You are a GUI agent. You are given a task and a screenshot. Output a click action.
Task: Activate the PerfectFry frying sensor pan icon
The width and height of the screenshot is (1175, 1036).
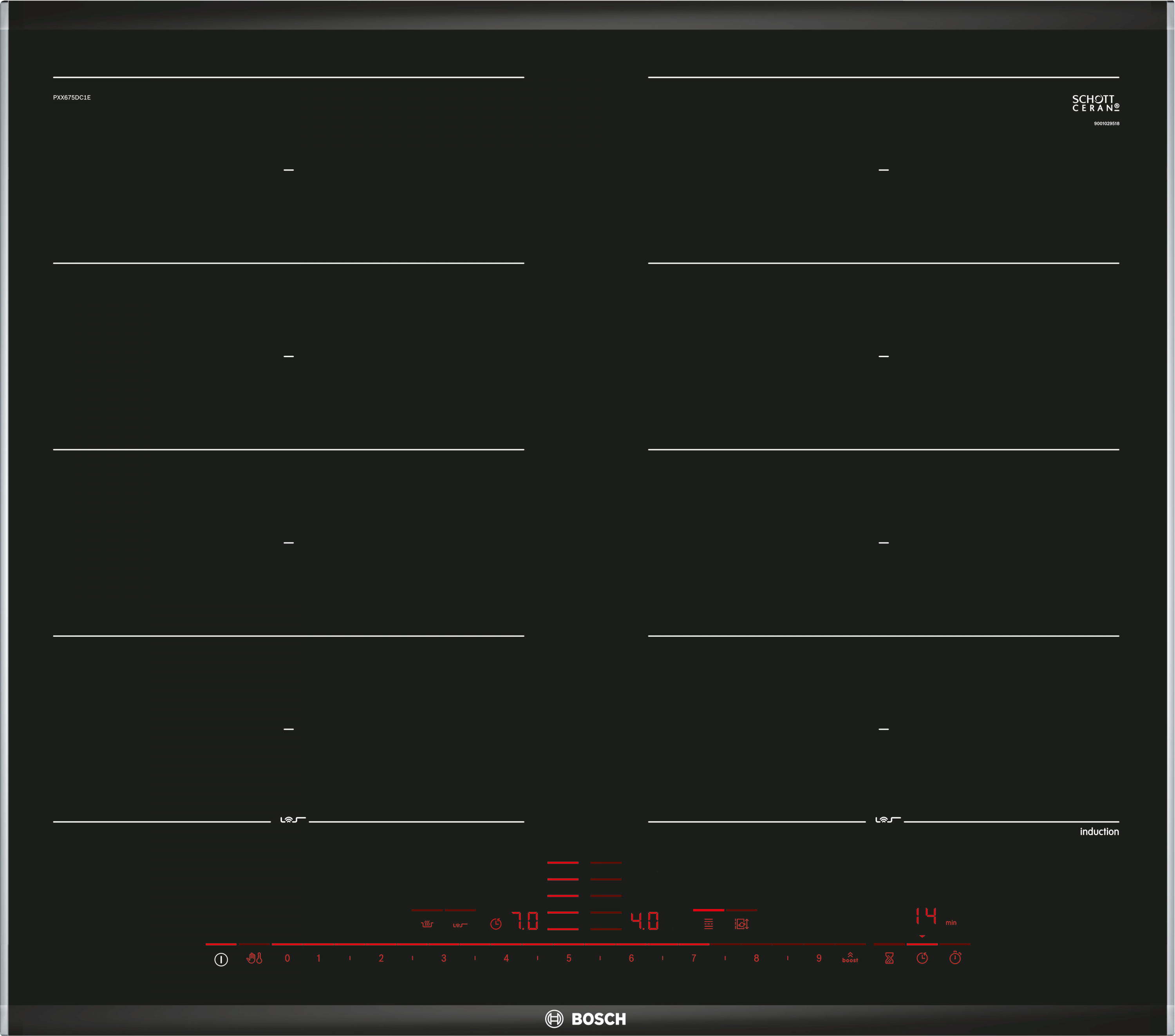click(x=427, y=924)
